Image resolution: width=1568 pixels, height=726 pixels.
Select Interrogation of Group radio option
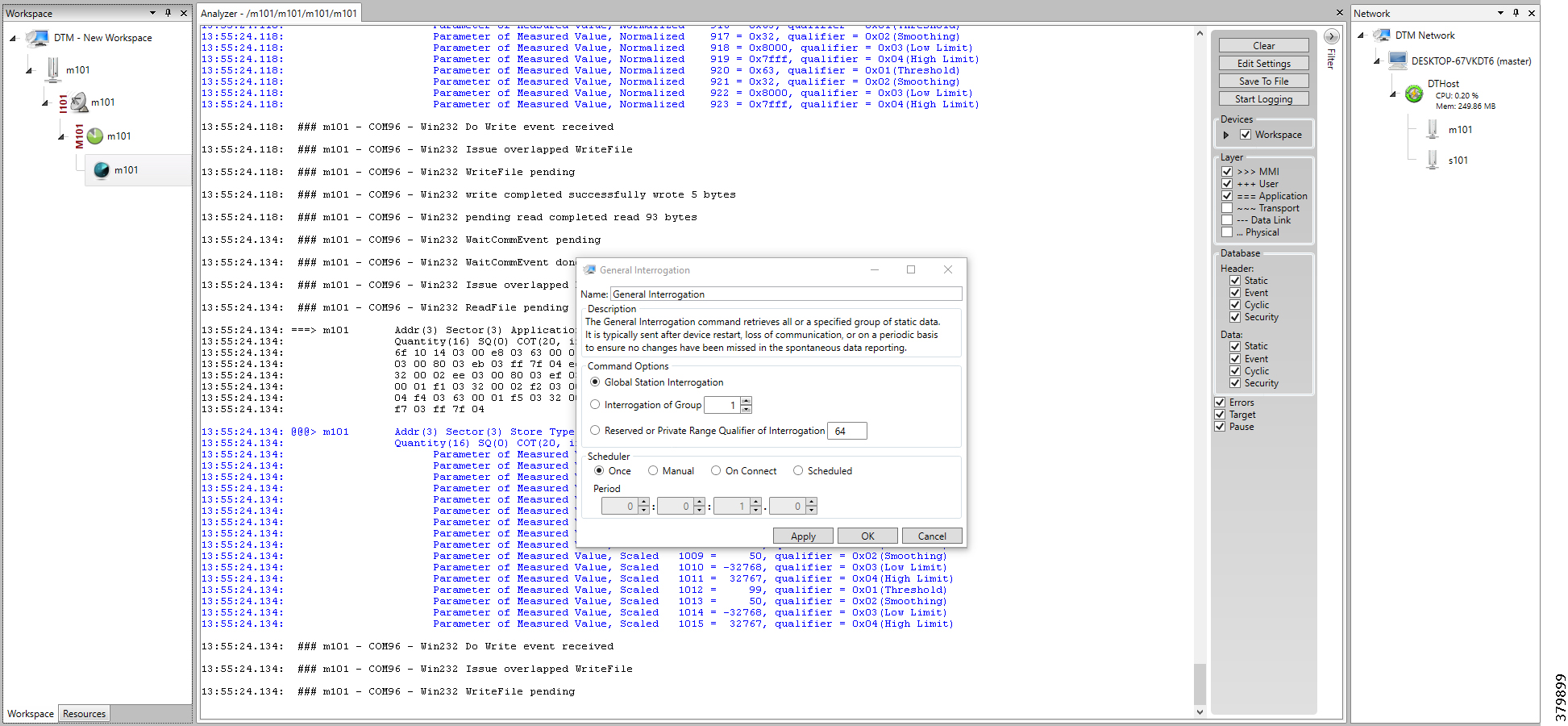[x=596, y=405]
